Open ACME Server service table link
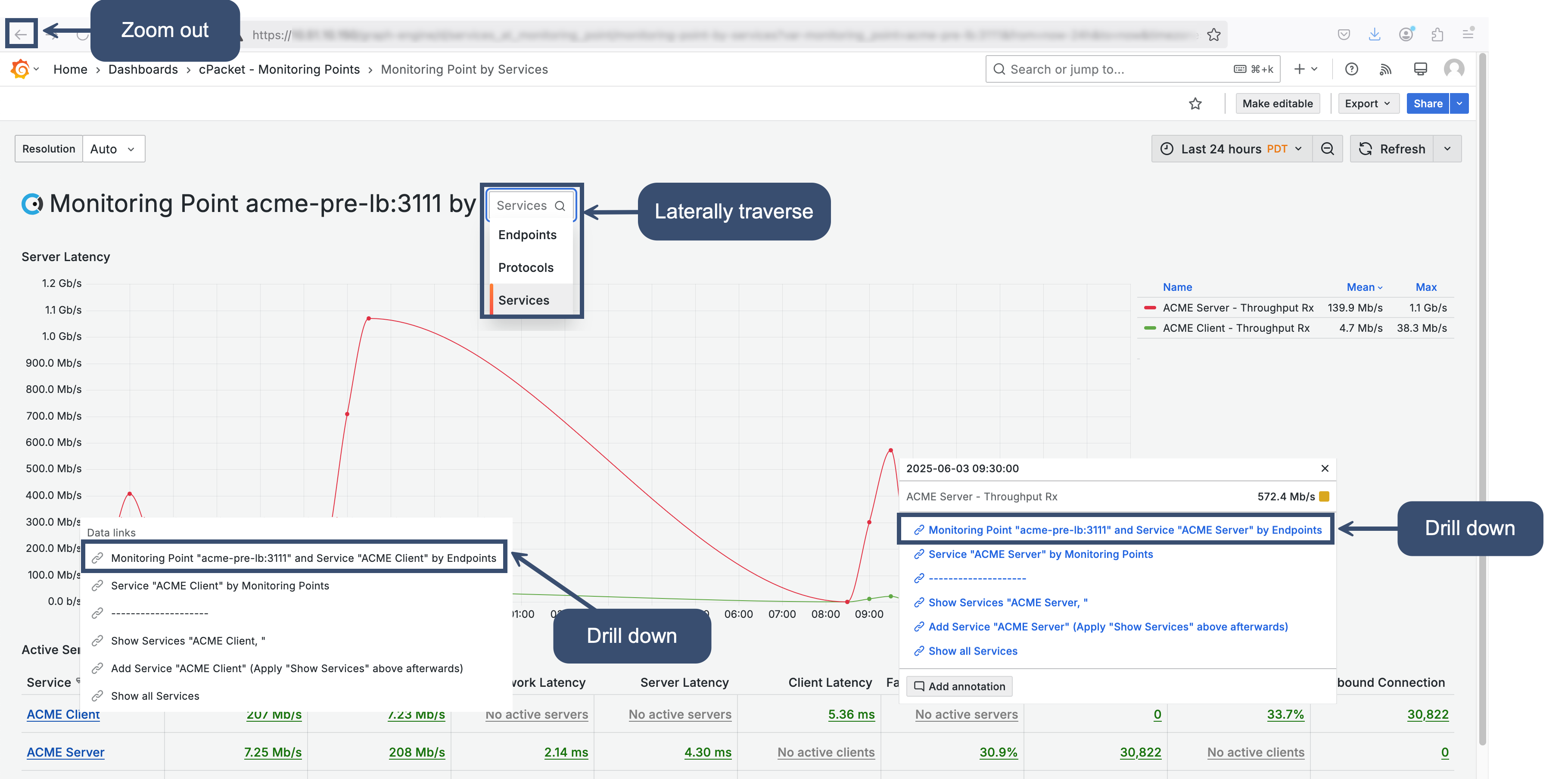This screenshot has width=1568, height=779. tap(65, 753)
